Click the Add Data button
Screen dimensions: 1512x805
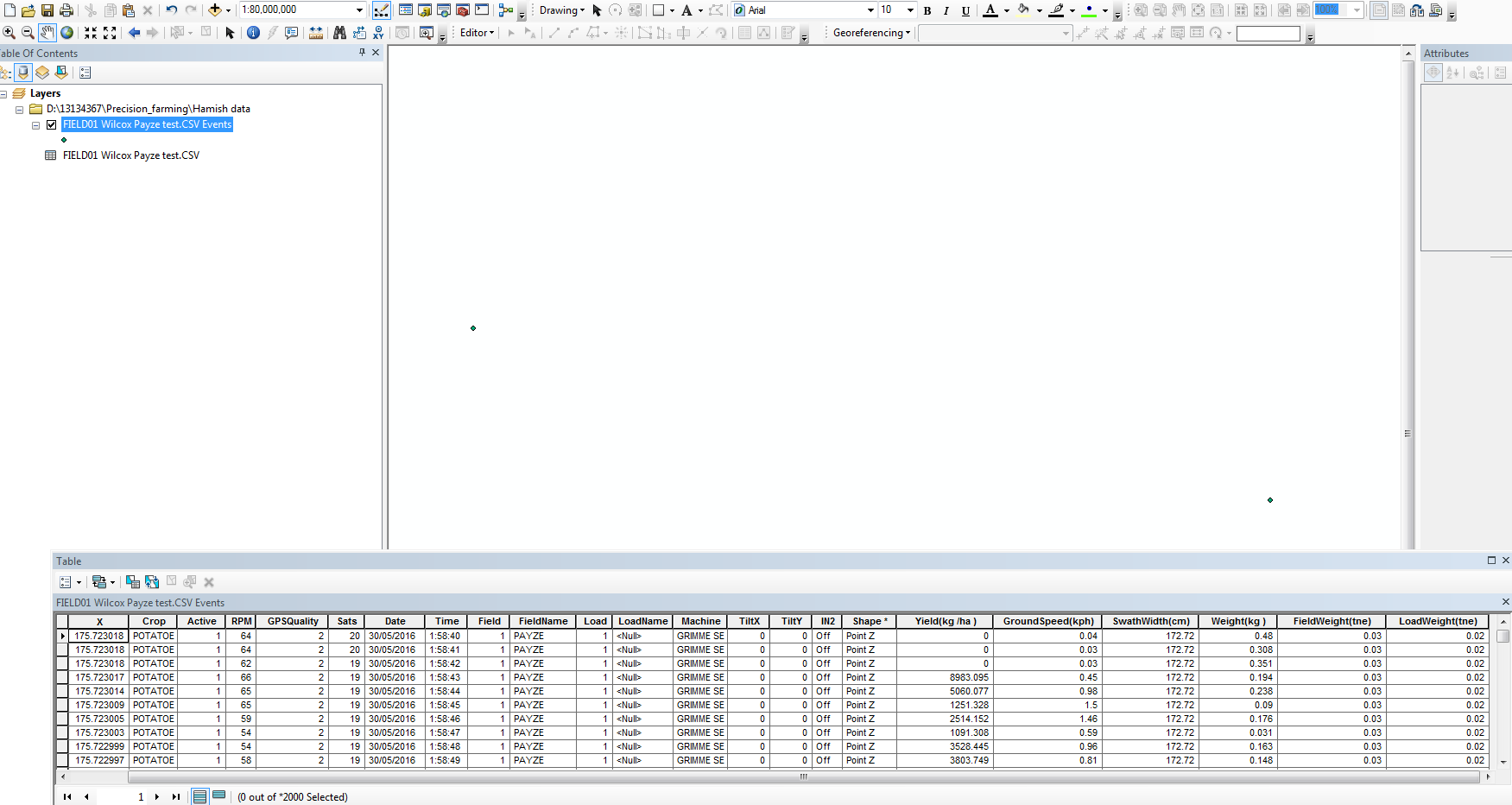tap(215, 10)
